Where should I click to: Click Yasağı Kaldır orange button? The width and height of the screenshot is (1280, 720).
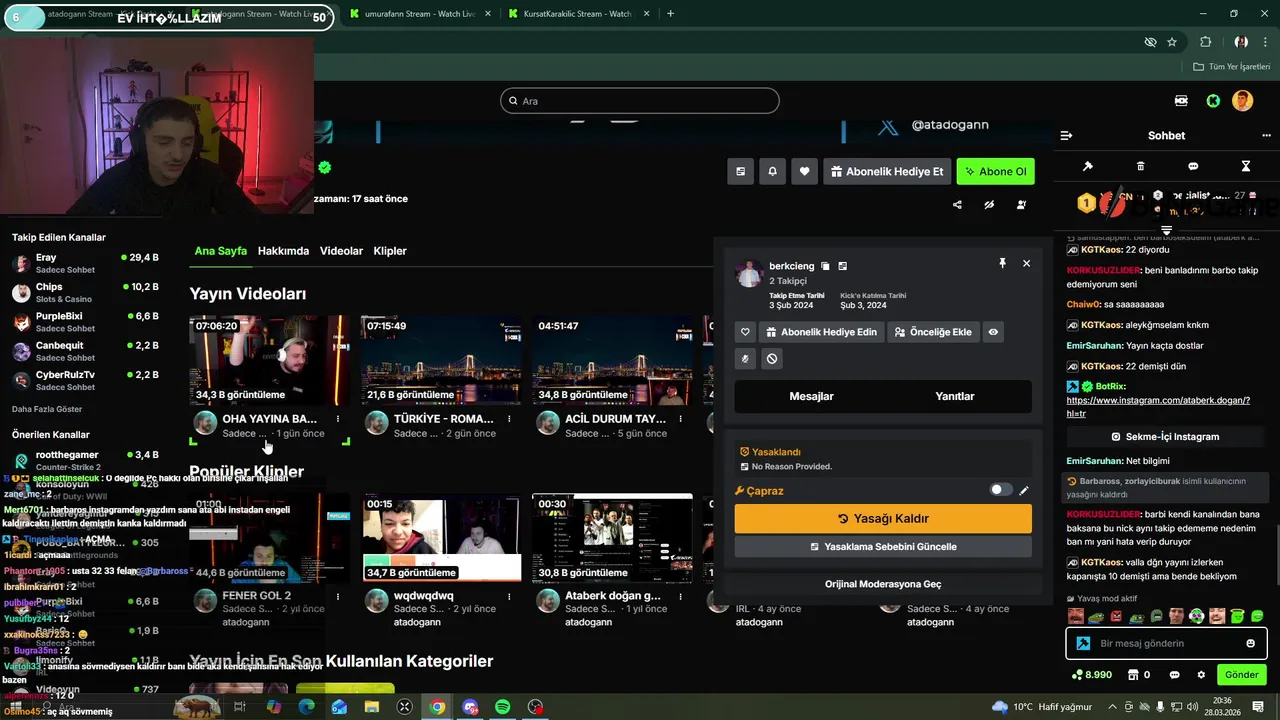coord(883,518)
